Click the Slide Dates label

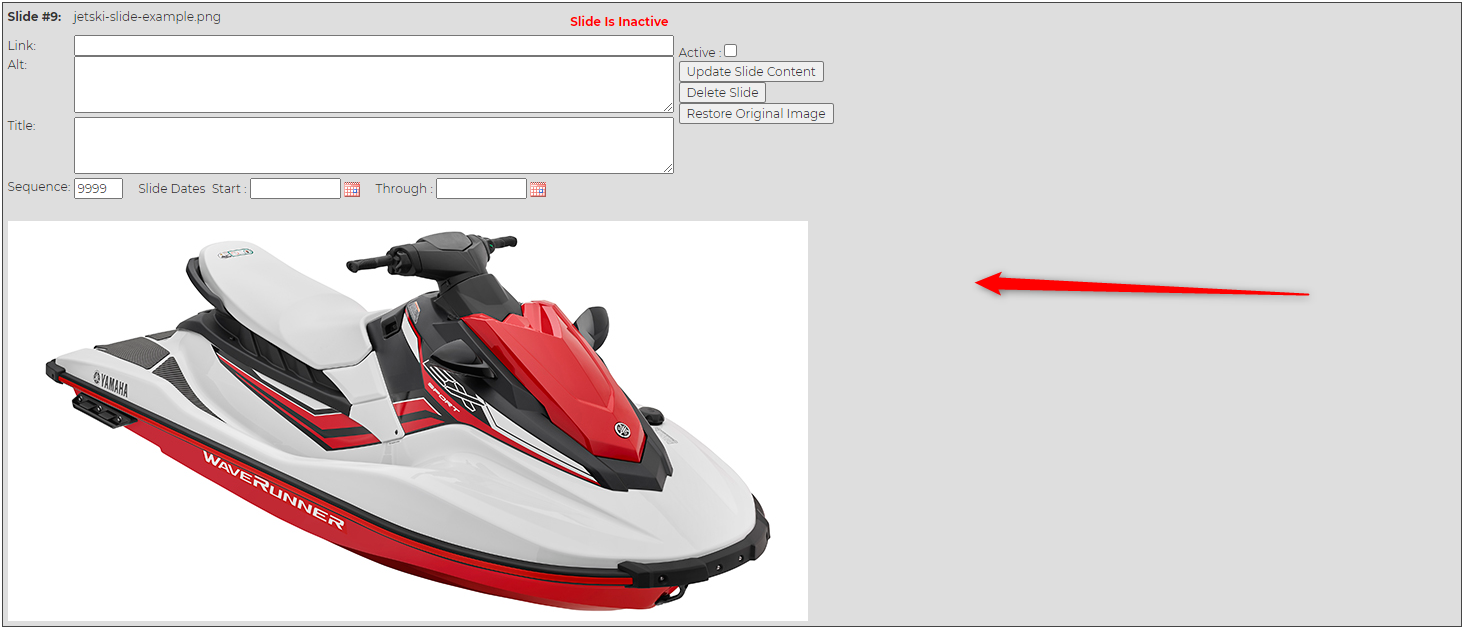coord(172,189)
